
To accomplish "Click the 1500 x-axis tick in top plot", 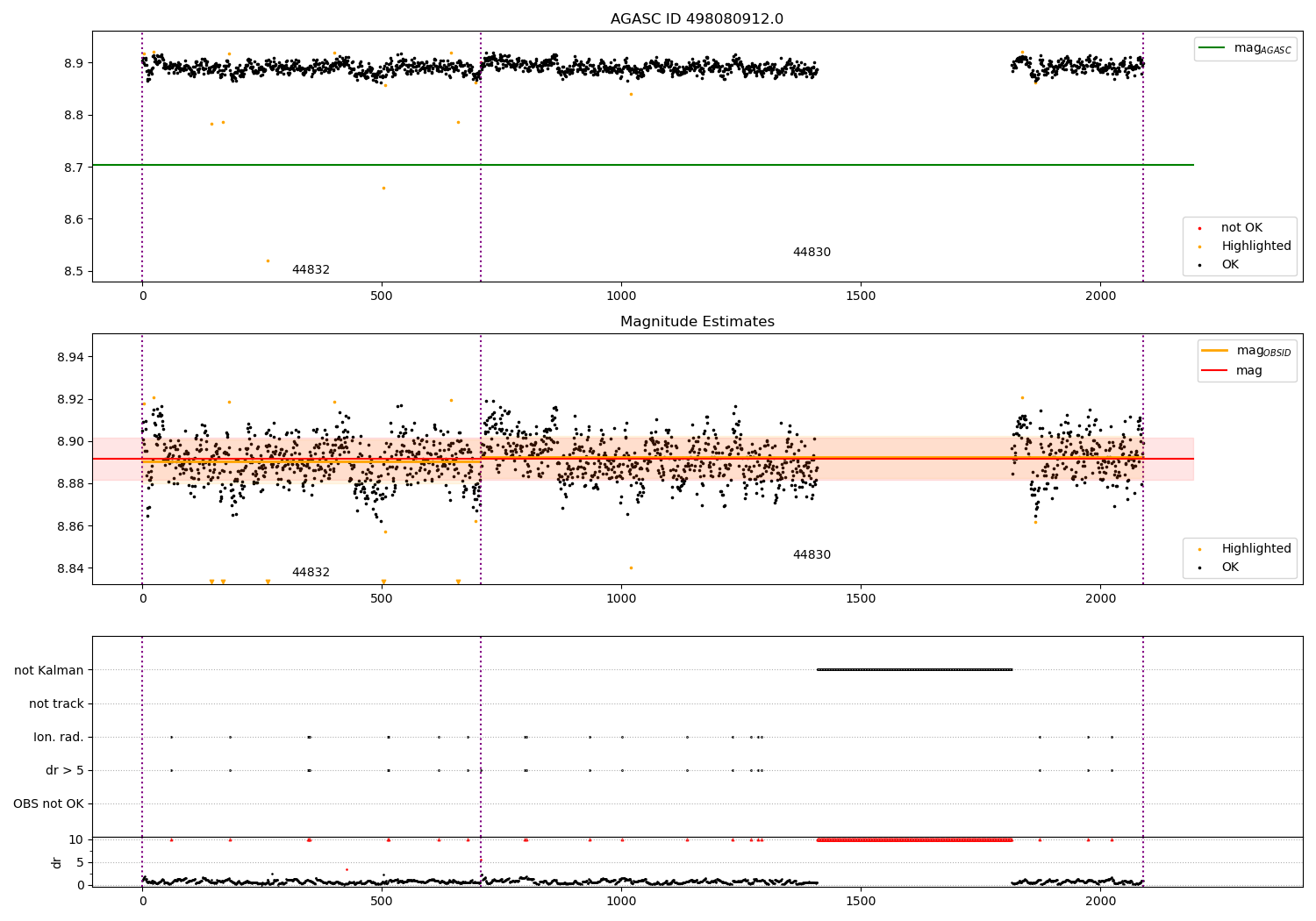I will 861,296.
